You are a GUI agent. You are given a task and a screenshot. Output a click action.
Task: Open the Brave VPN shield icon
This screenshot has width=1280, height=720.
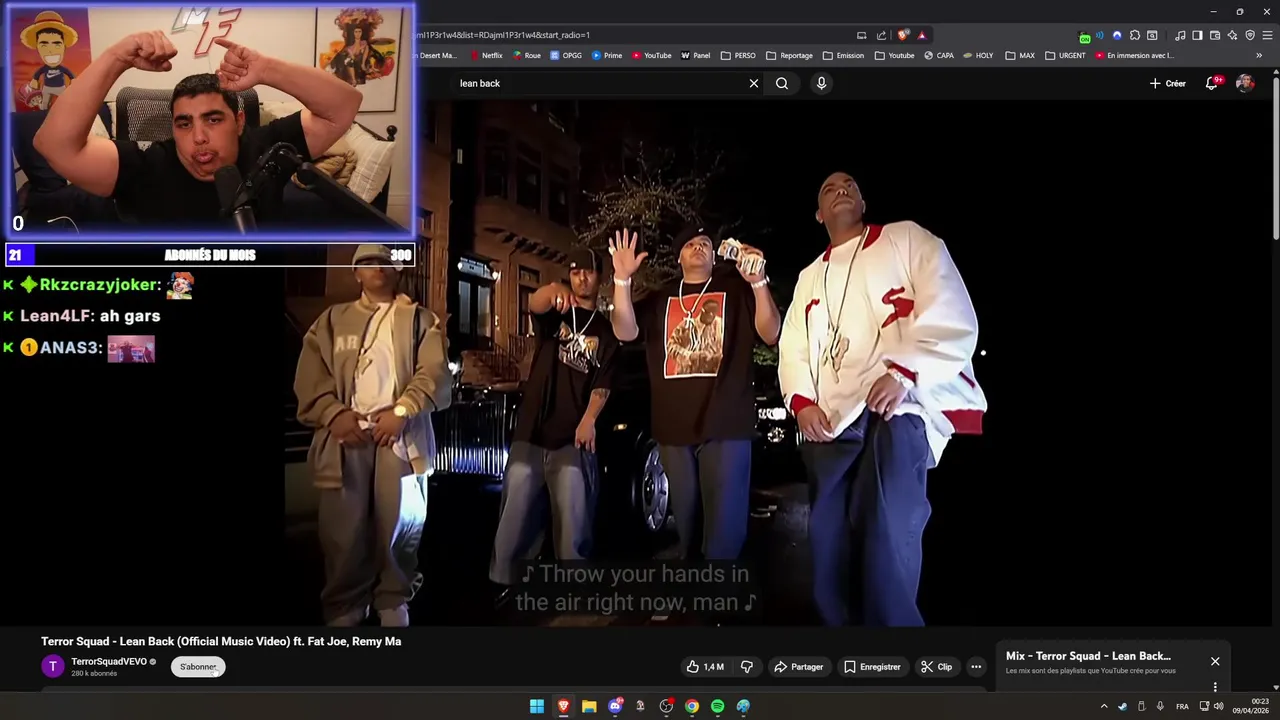(1250, 35)
